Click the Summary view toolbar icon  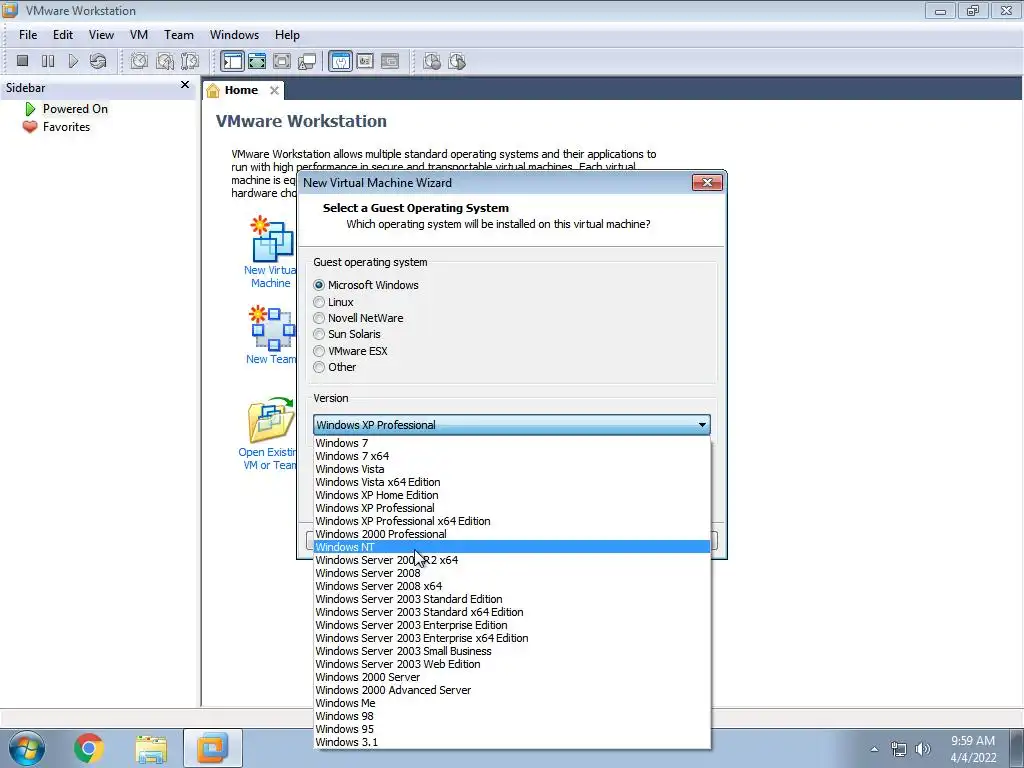pos(340,61)
